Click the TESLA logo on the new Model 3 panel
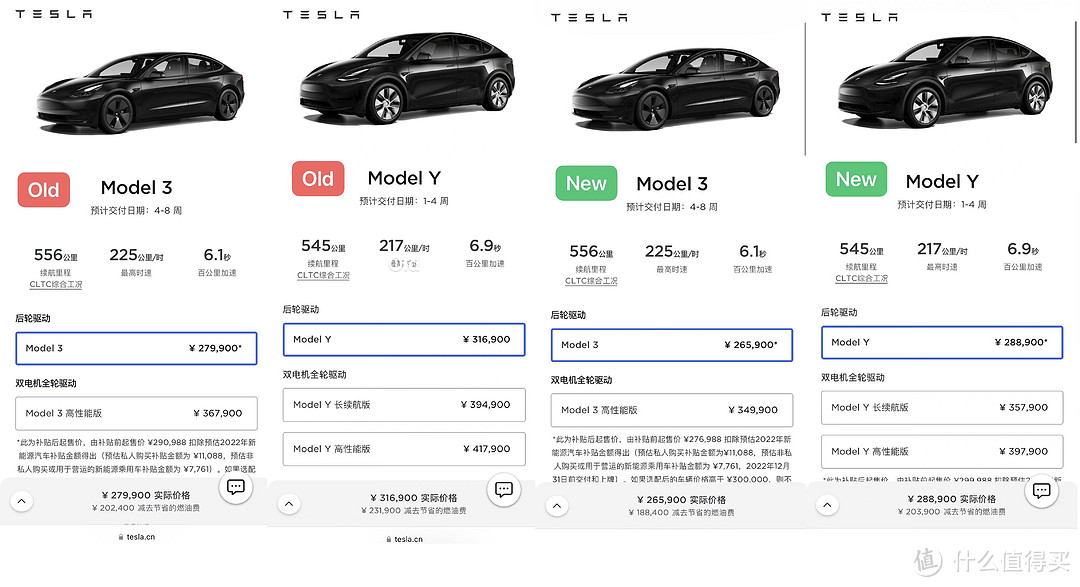Viewport: 1080px width, 587px height. point(590,16)
